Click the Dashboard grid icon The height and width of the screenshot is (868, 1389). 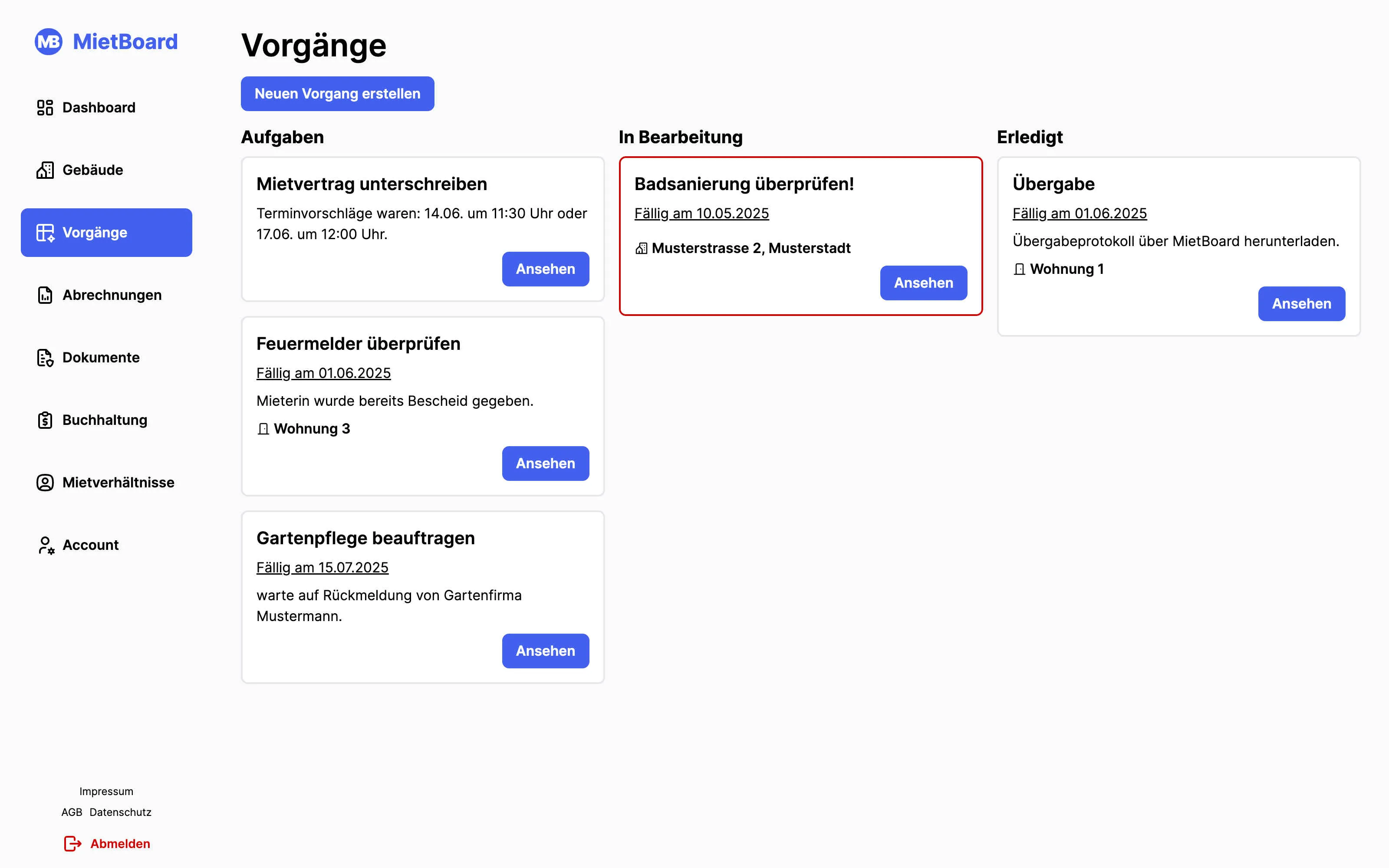45,107
